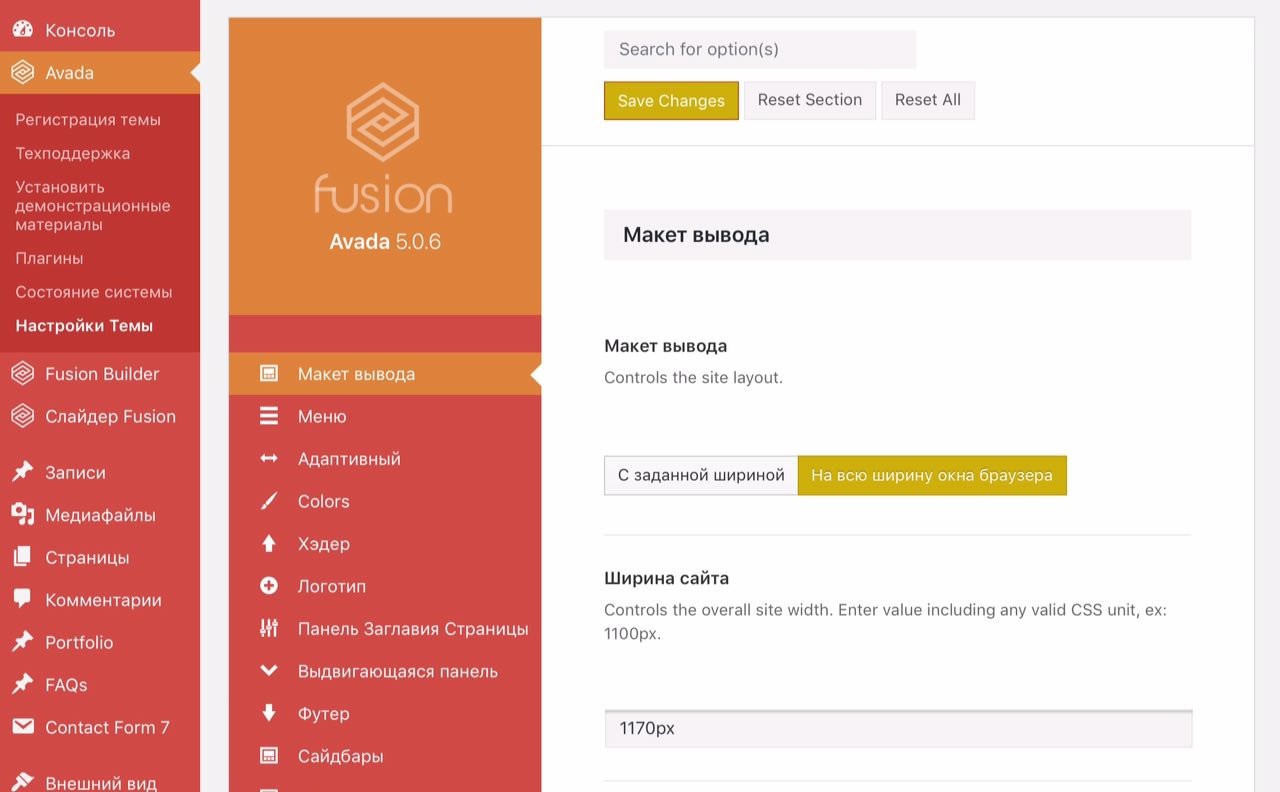Click the Portfolio pin icon
Screen dimensions: 1280x792
(x=22, y=642)
